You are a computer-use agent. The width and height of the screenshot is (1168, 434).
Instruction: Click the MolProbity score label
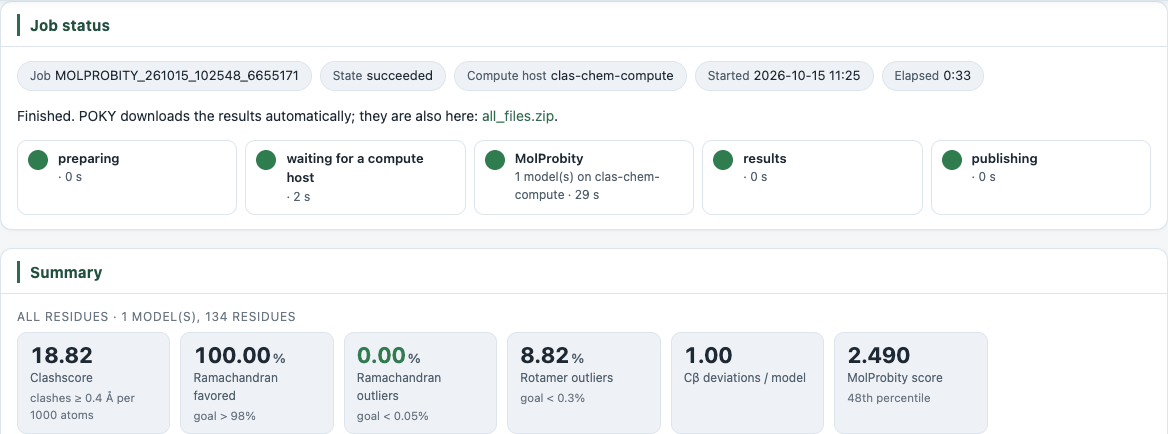[895, 377]
